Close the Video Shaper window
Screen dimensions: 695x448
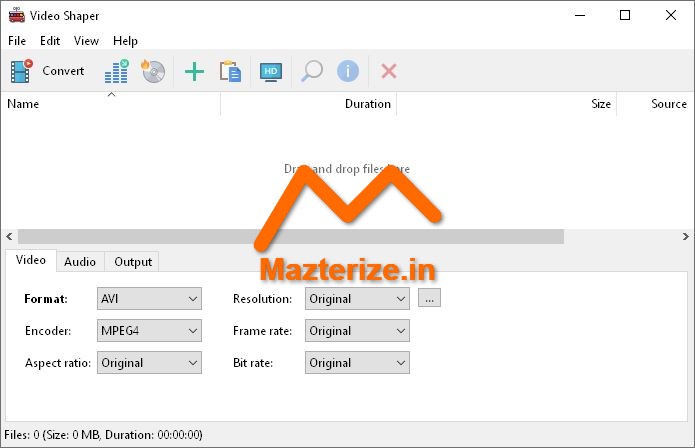(671, 16)
